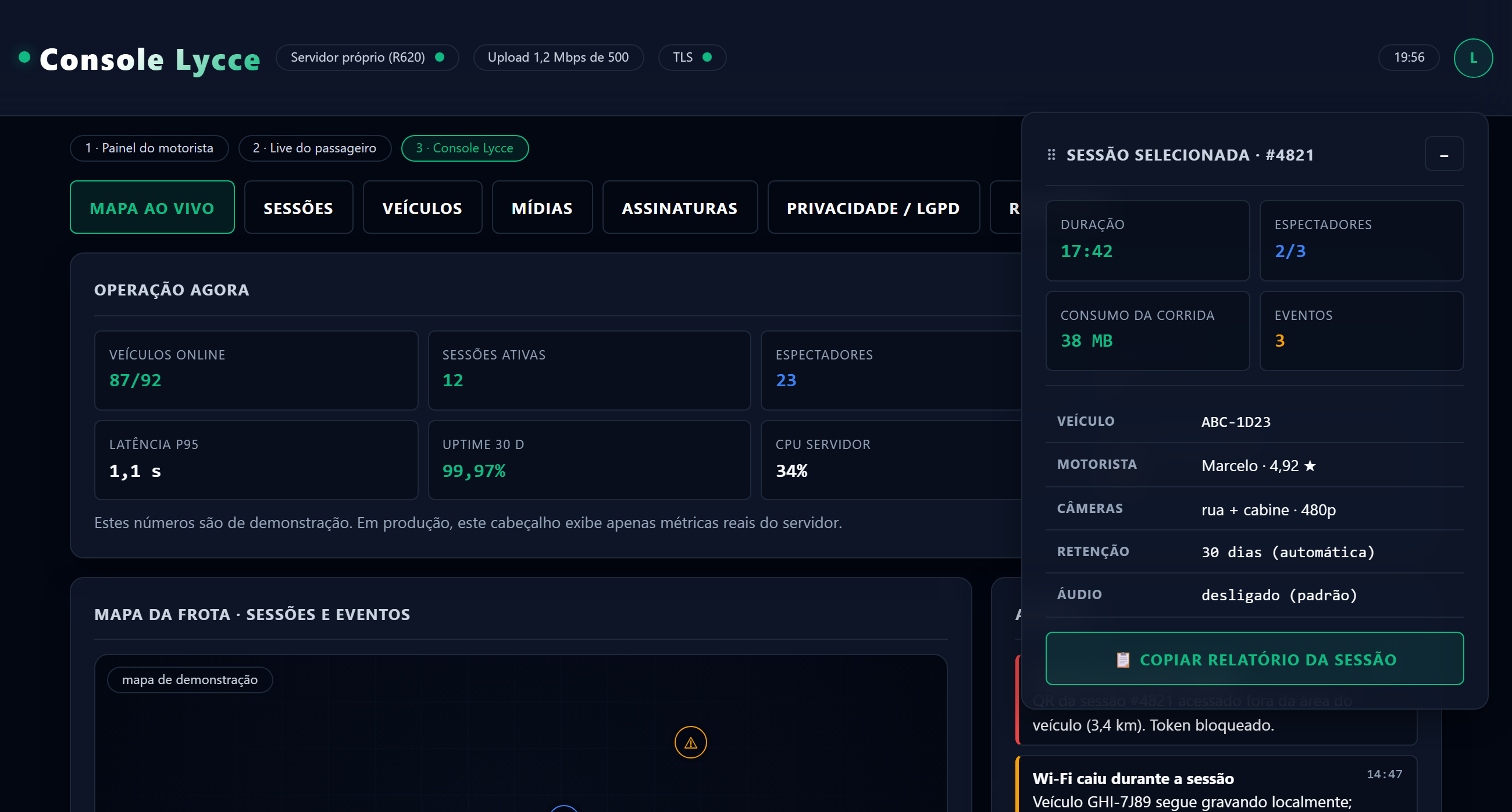1512x812 pixels.
Task: Click the Espectadores 23 card in Operação Agora
Action: coord(891,370)
